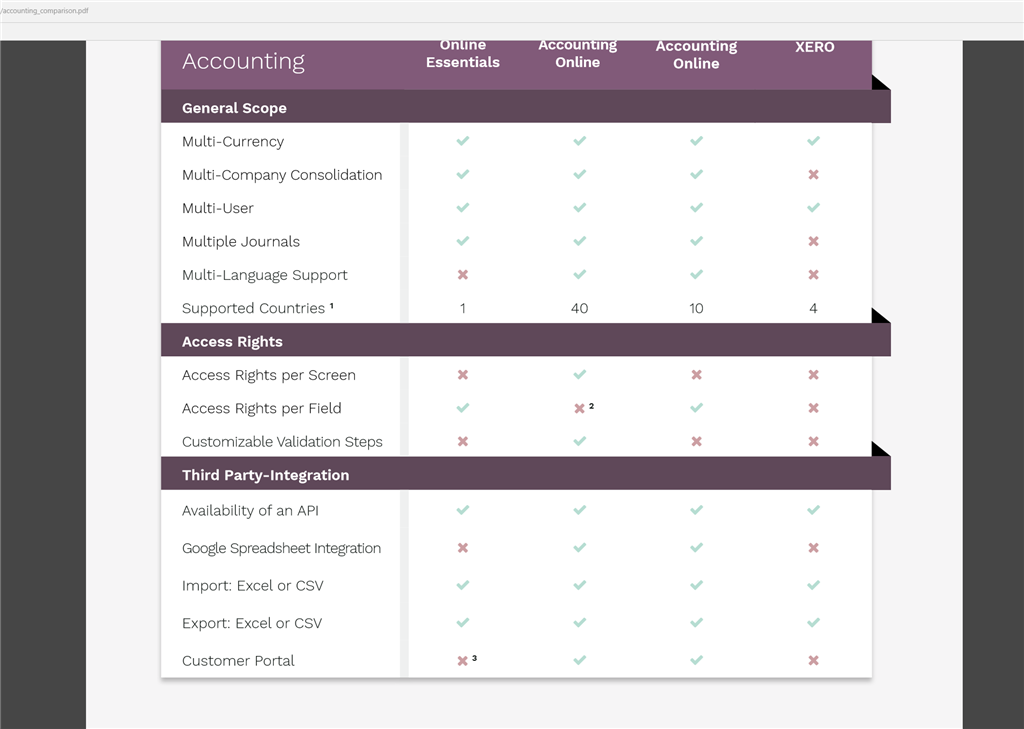Click the 'XERO' column header
1024x729 pixels.
click(814, 47)
